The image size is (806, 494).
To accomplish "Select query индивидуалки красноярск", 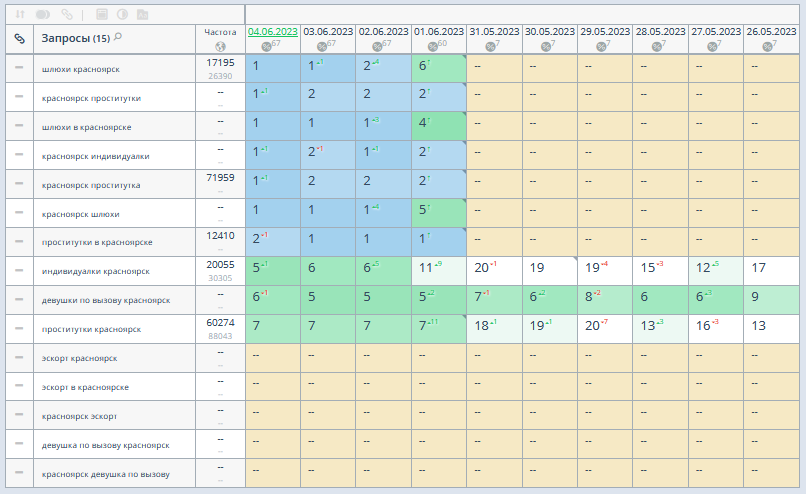I will pos(95,271).
